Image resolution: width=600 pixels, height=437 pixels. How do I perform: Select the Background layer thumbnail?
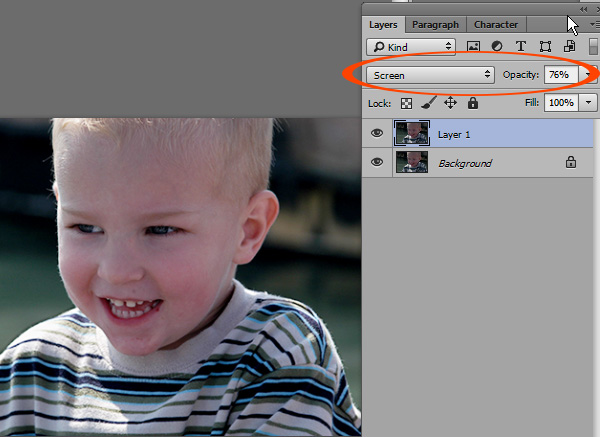[412, 162]
